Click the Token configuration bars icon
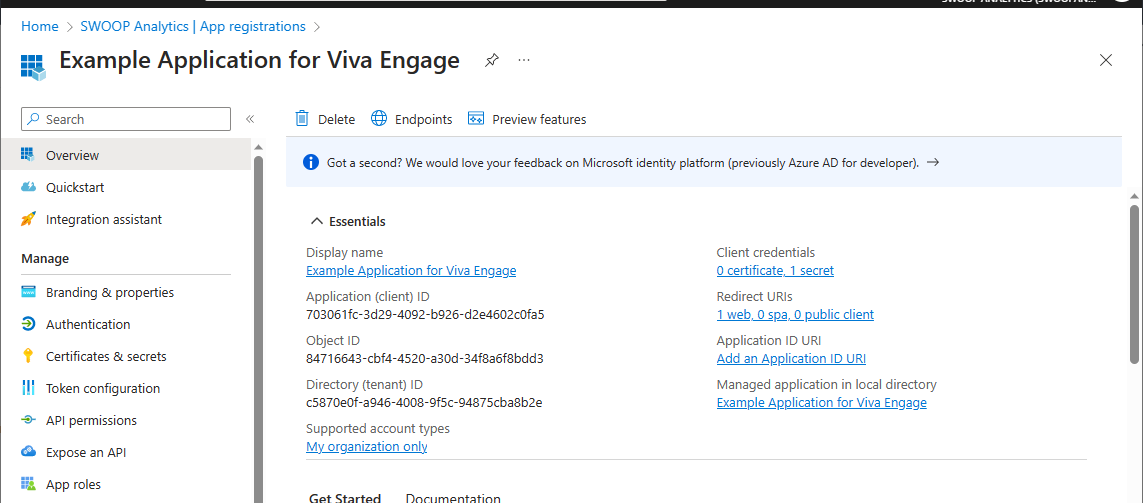 pos(28,388)
